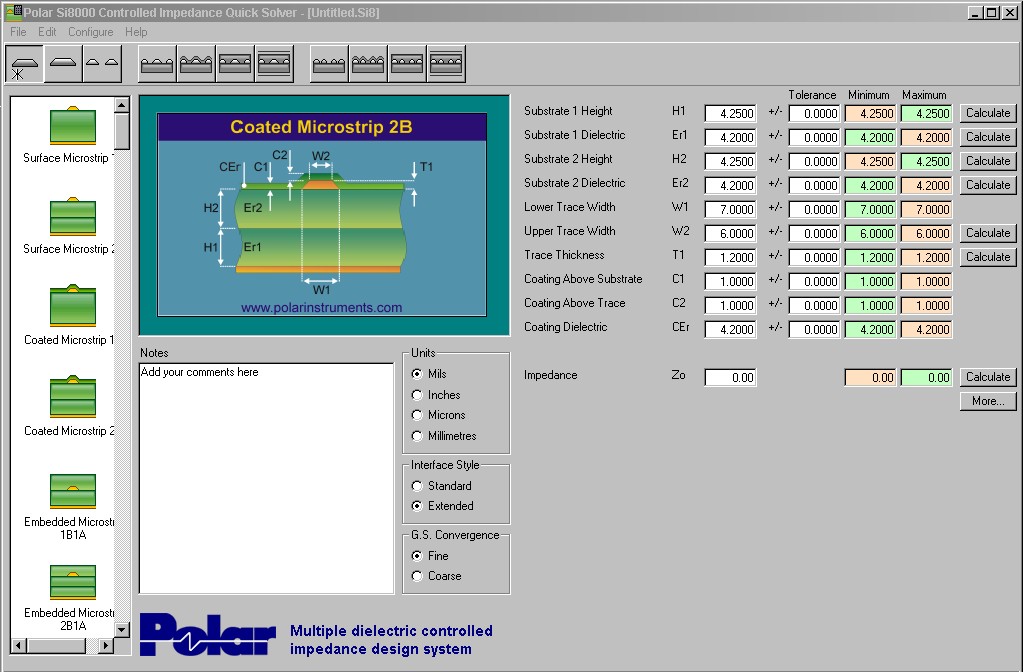Choose offset differential coplanar icon ending the toolbar
Viewport: 1023px width, 672px height.
447,64
